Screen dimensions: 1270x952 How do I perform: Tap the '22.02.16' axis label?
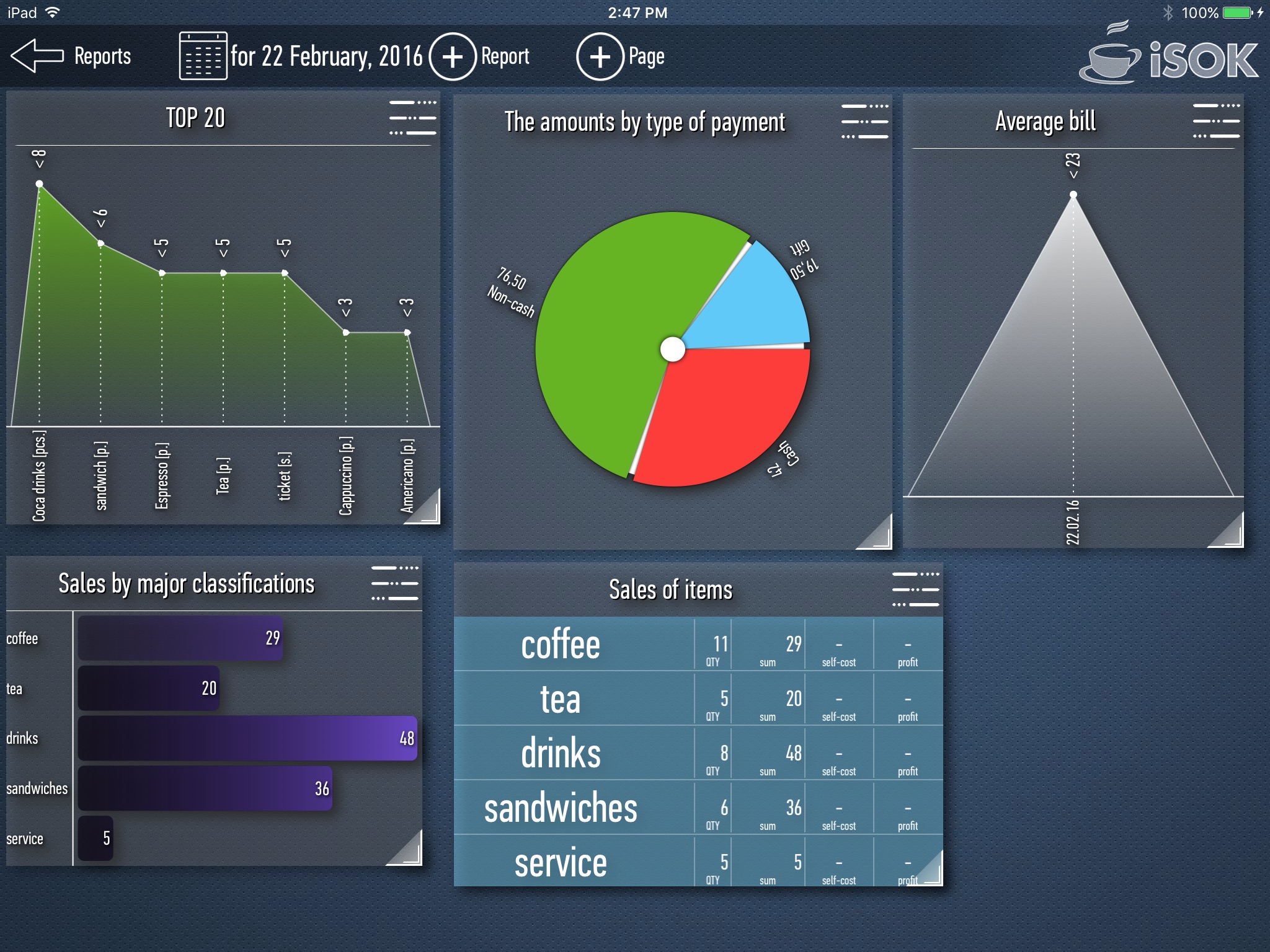[1073, 522]
